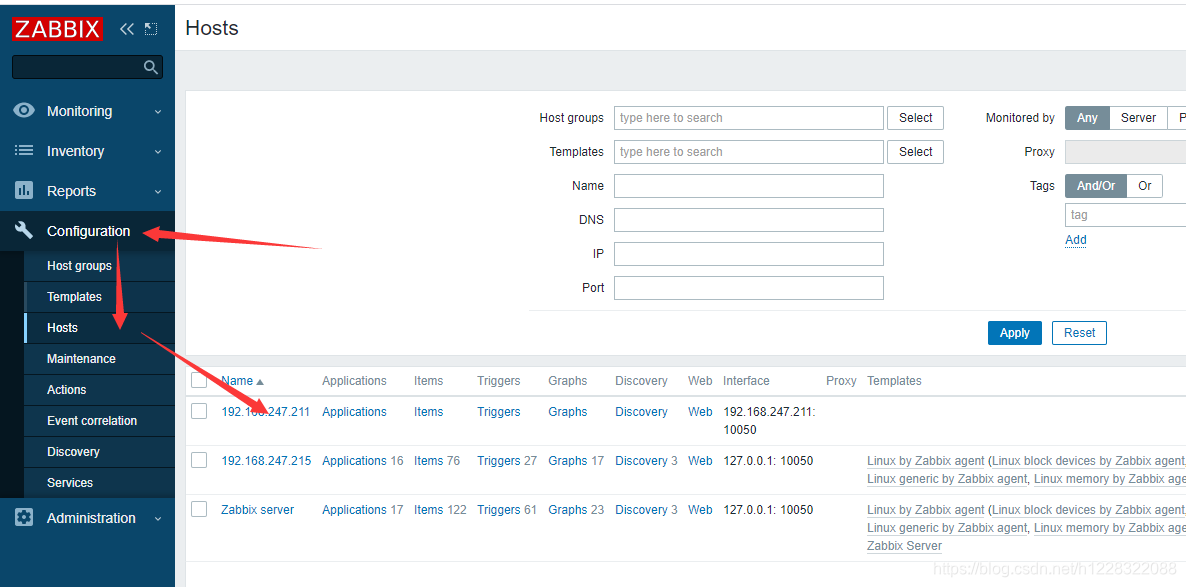Open host 192.168.247.211

[x=265, y=412]
